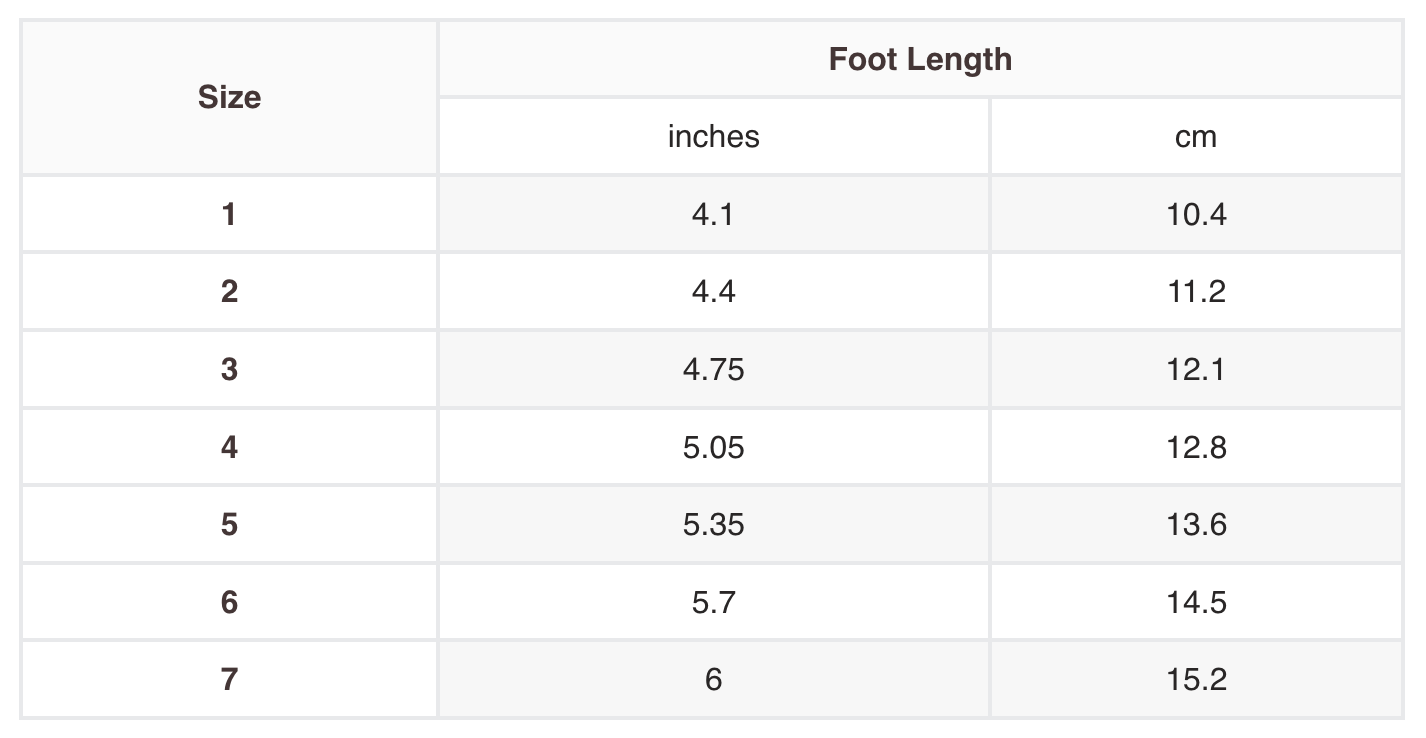Click the size 2 row label
This screenshot has height=738, width=1426.
pyautogui.click(x=229, y=291)
